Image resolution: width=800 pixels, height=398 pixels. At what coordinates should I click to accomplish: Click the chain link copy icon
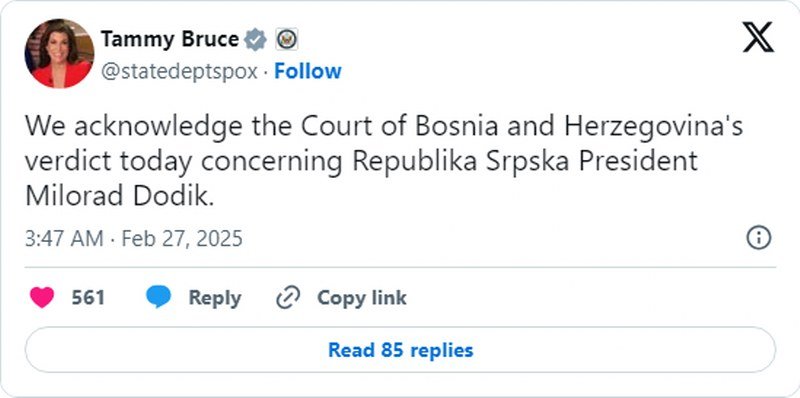point(288,297)
